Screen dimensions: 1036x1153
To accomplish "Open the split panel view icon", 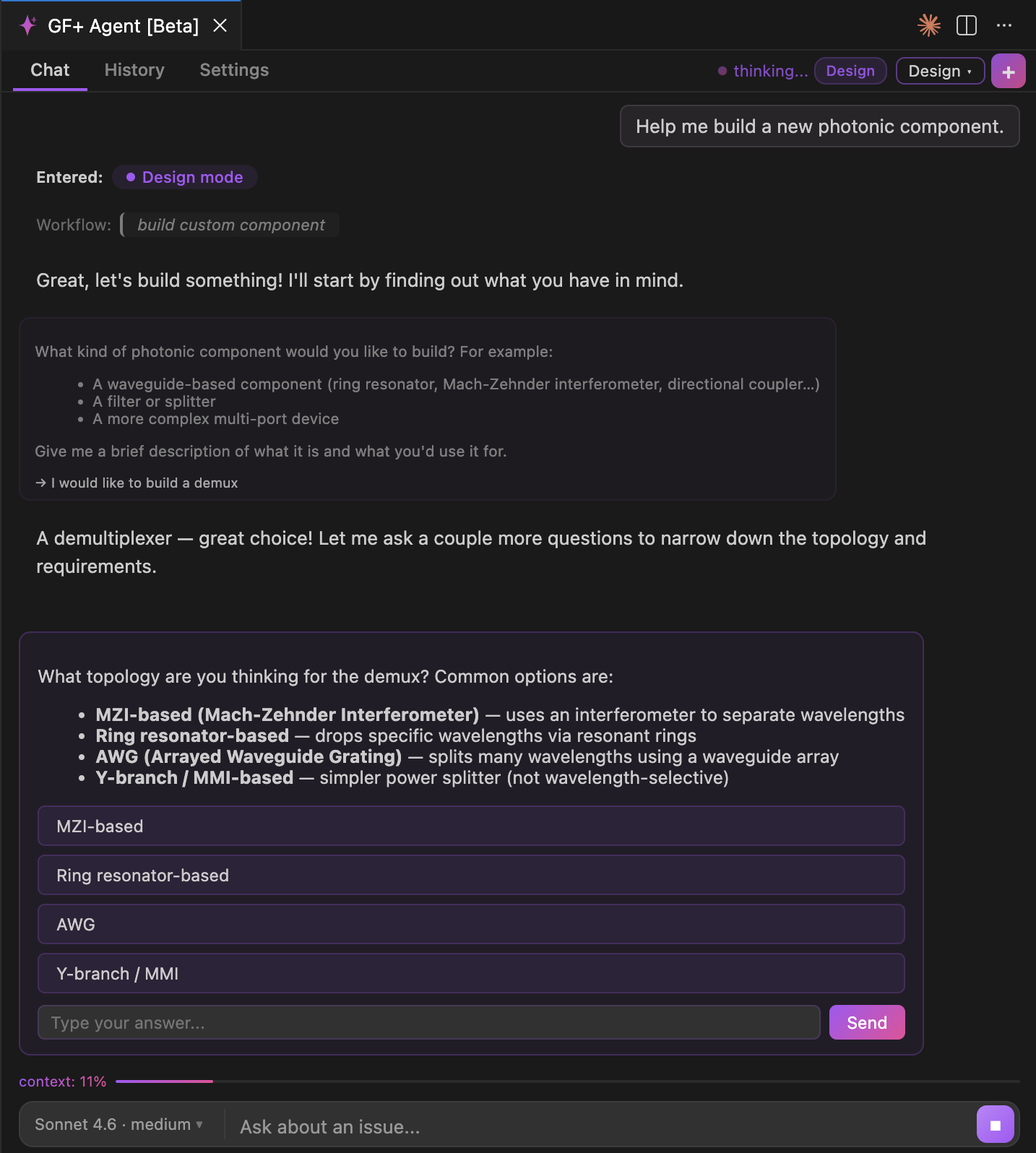I will click(x=966, y=25).
